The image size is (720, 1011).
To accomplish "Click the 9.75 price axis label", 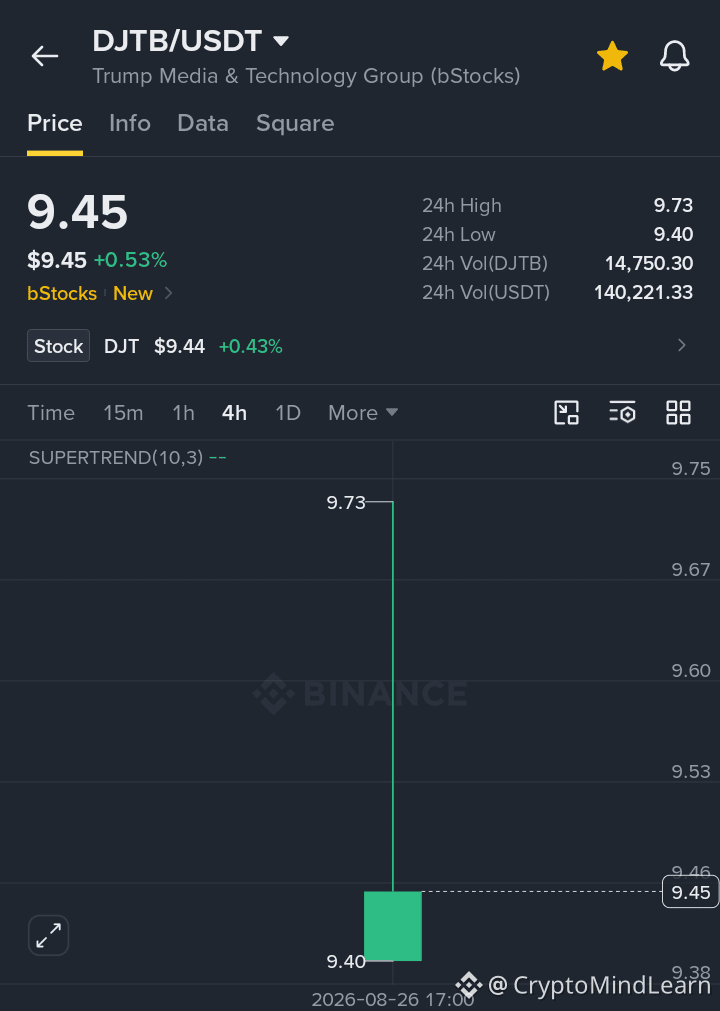I will [690, 468].
